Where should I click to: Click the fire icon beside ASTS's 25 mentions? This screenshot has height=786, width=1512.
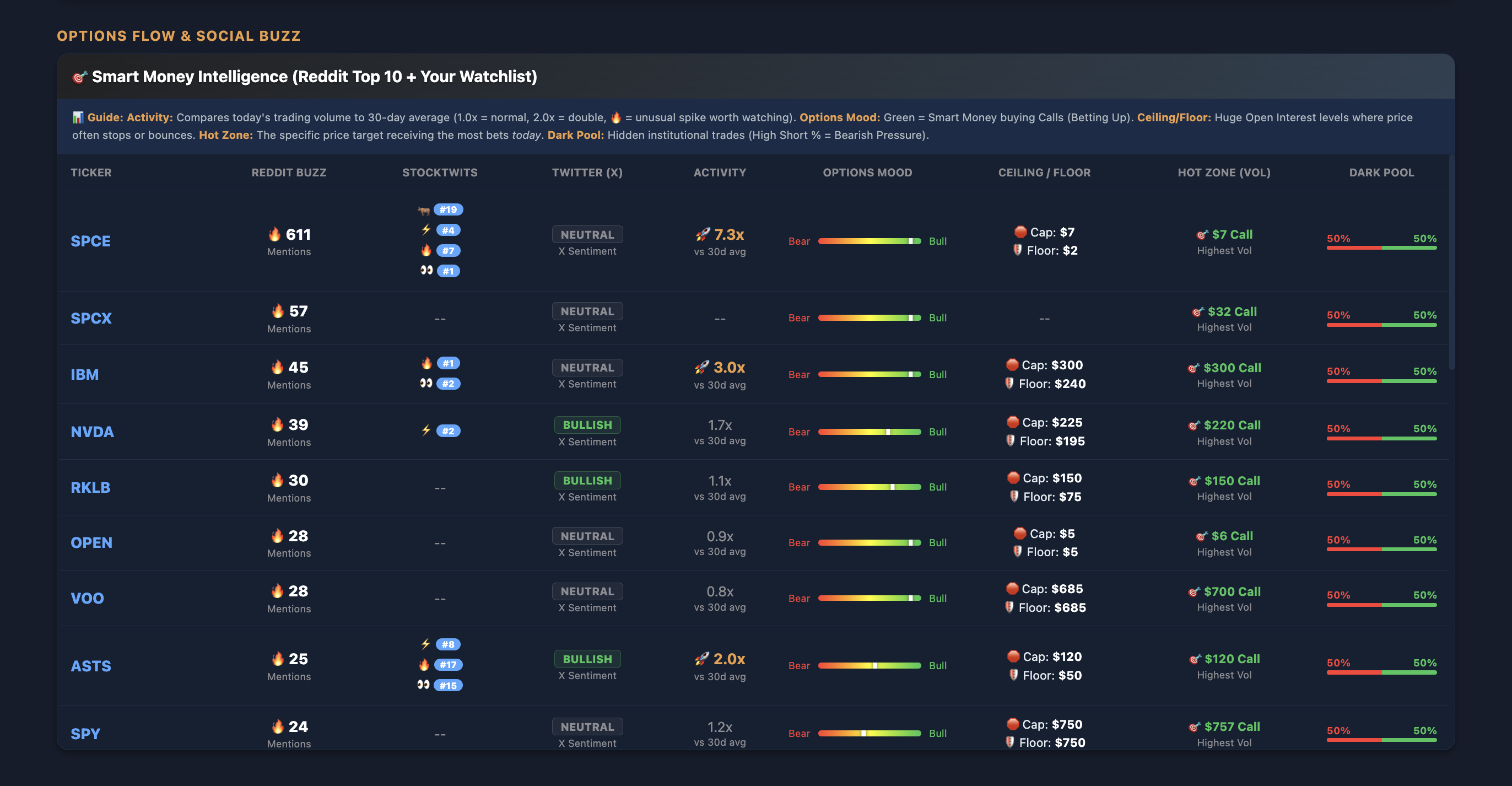[277, 658]
